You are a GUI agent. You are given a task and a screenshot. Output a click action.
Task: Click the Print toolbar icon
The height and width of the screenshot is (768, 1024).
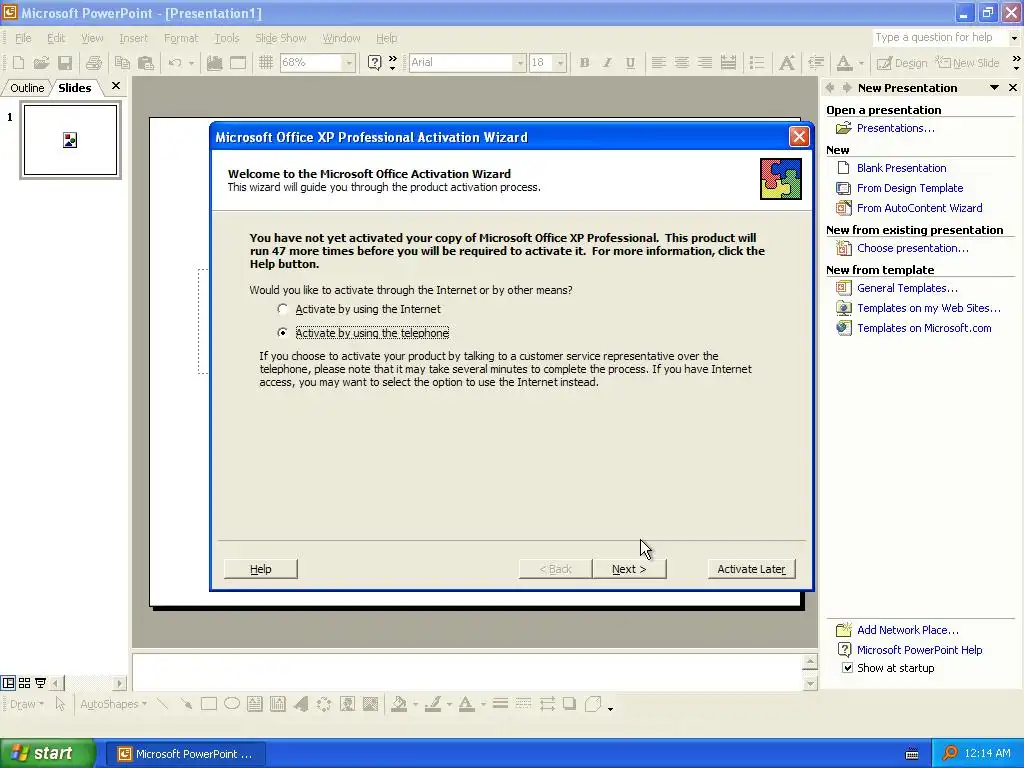pyautogui.click(x=93, y=63)
